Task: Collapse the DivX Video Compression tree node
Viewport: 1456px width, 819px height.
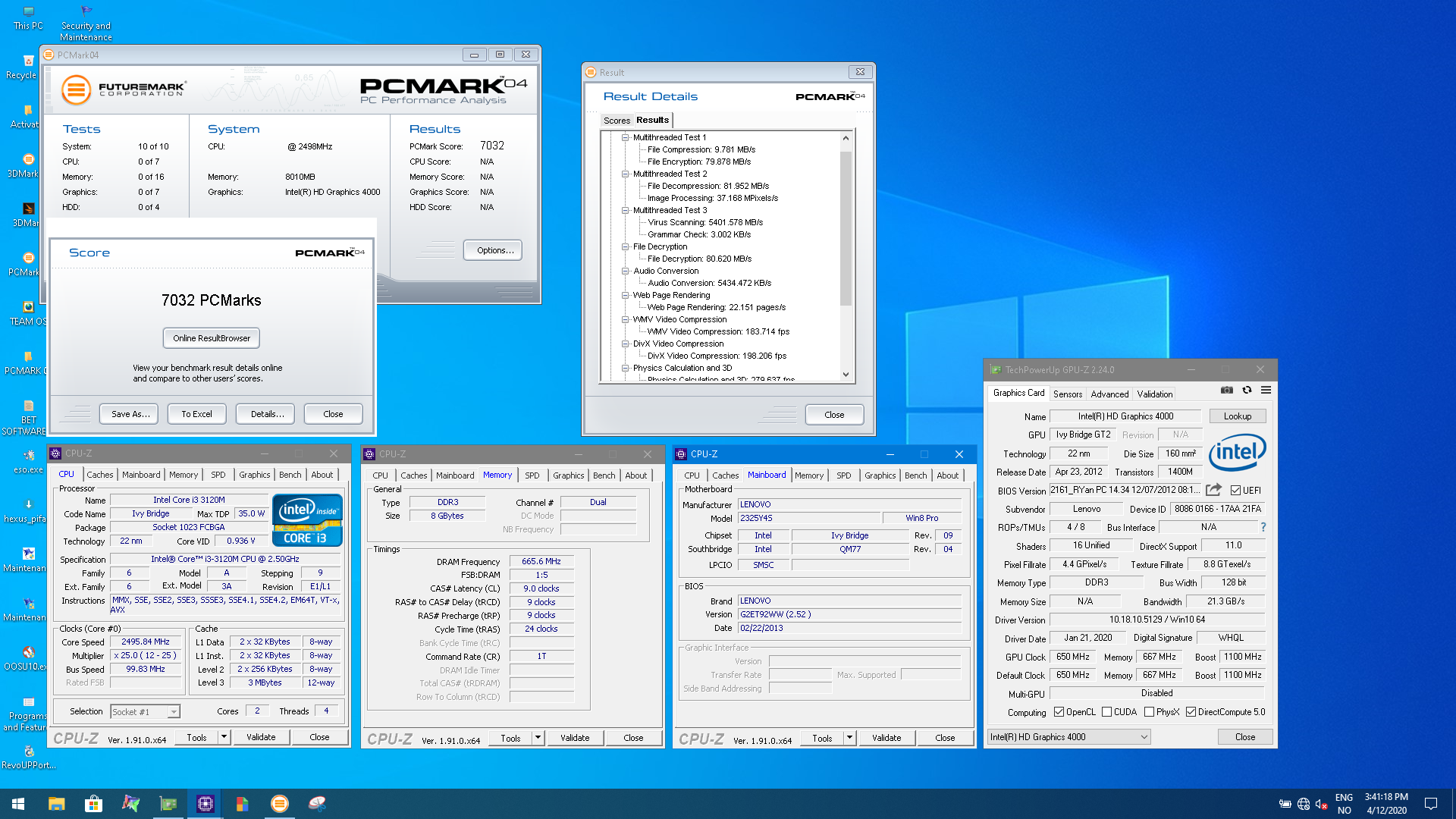Action: 626,344
